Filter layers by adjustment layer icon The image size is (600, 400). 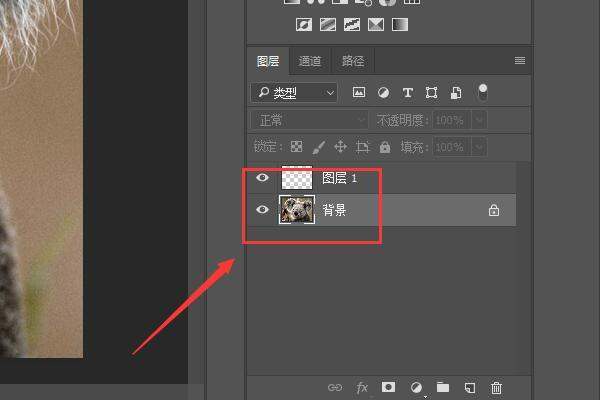pos(383,93)
